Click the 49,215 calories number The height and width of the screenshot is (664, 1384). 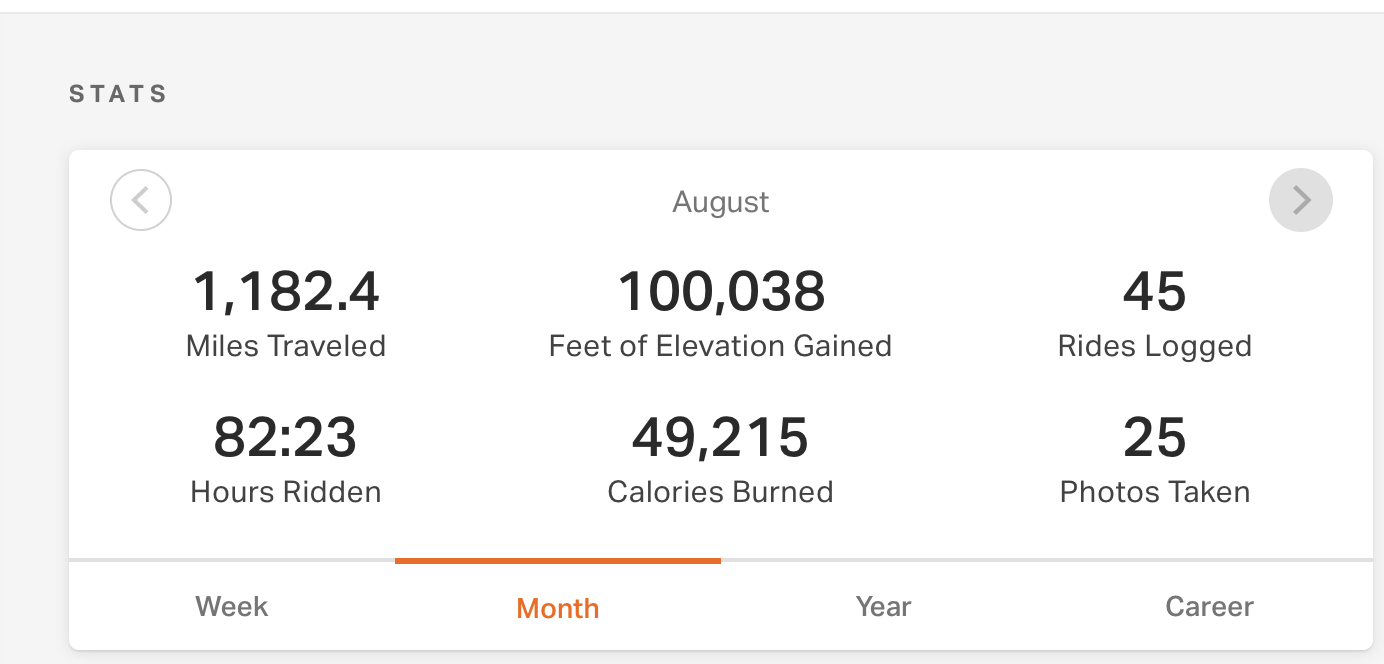pos(720,438)
